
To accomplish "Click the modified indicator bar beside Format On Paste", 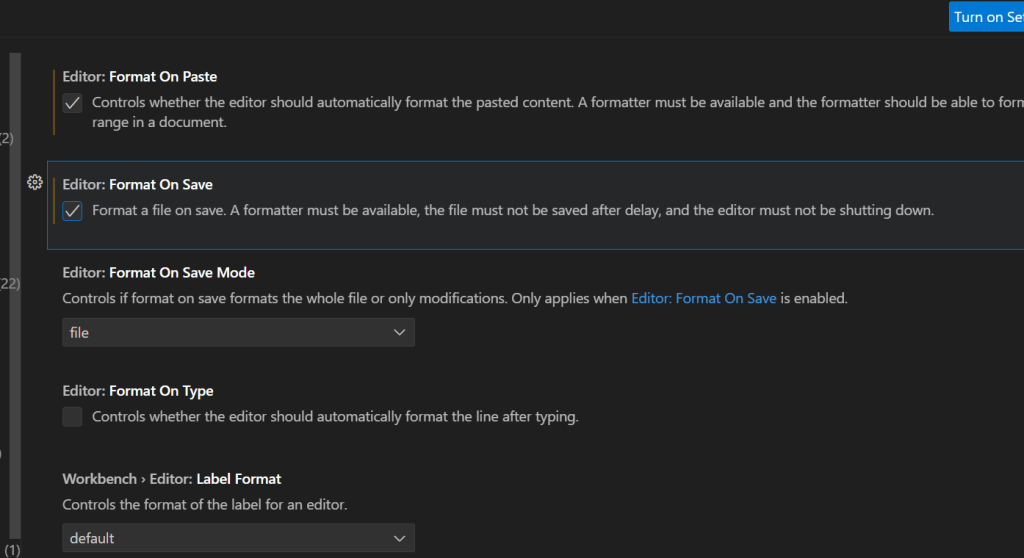I will (x=53, y=101).
